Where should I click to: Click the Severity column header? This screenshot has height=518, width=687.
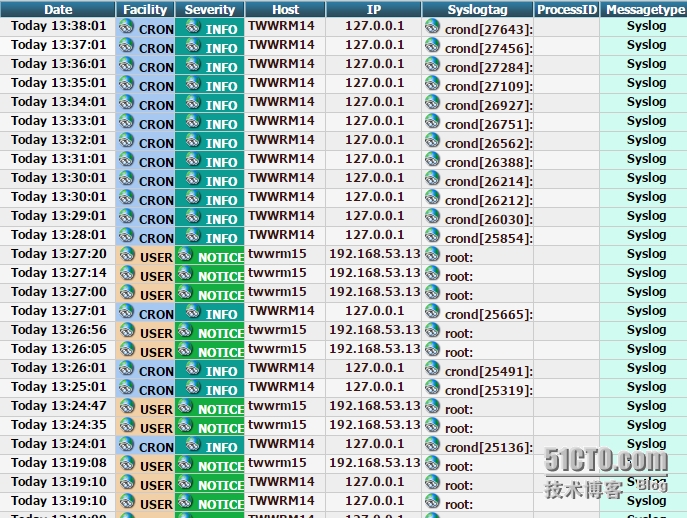(210, 9)
